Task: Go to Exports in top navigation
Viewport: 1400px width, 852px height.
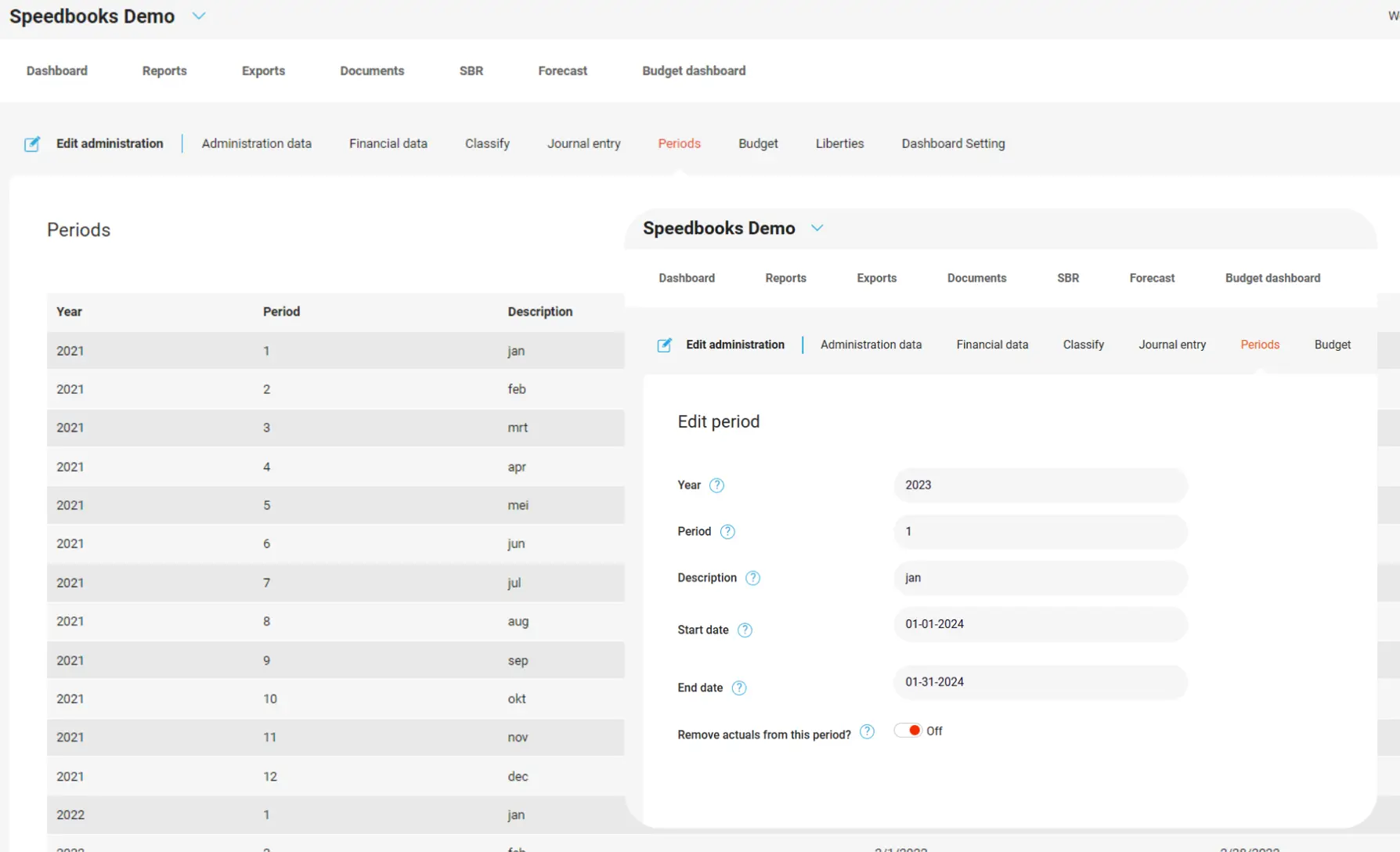Action: coord(263,70)
